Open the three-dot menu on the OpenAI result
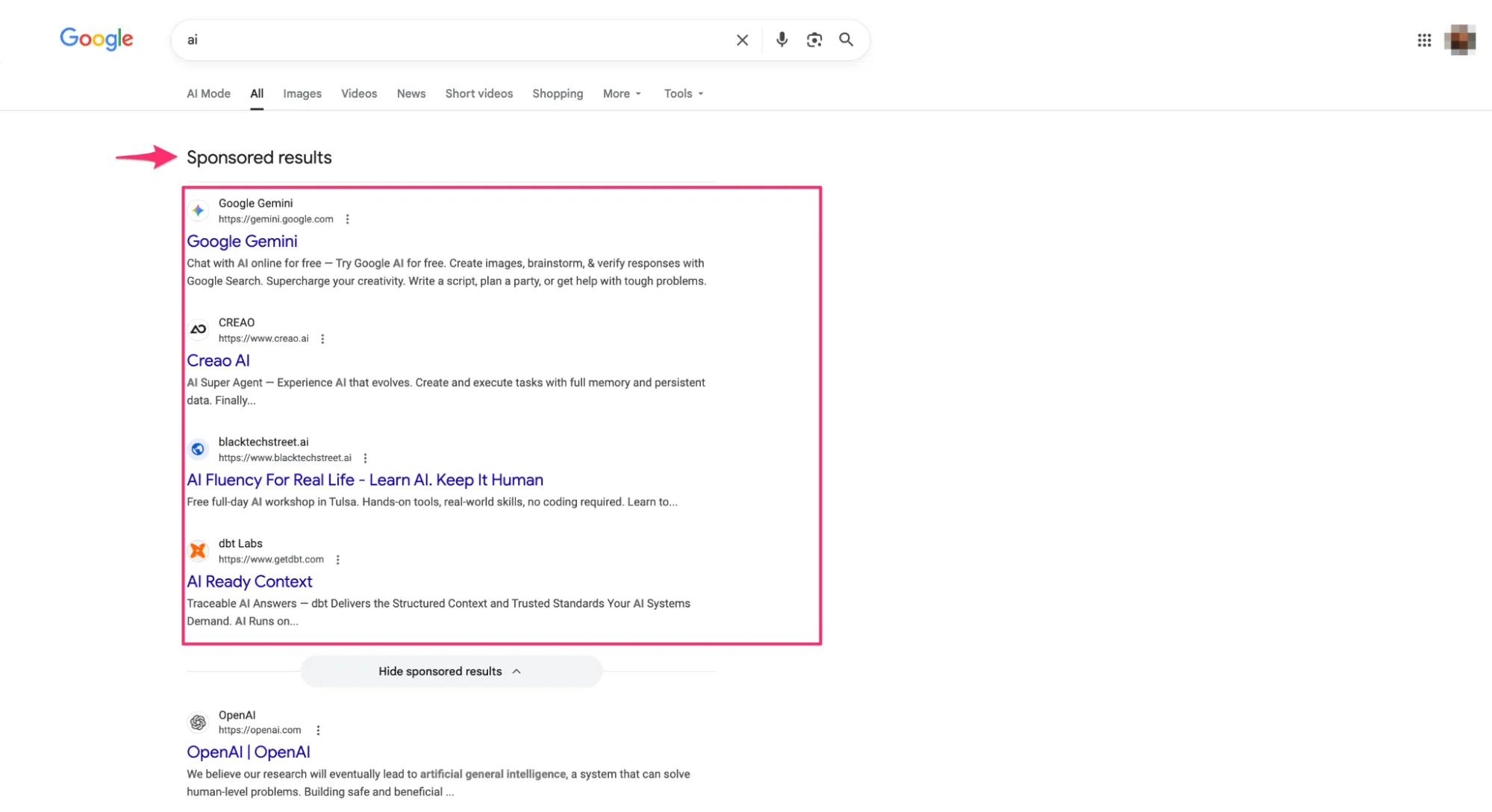This screenshot has width=1492, height=812. click(x=318, y=730)
